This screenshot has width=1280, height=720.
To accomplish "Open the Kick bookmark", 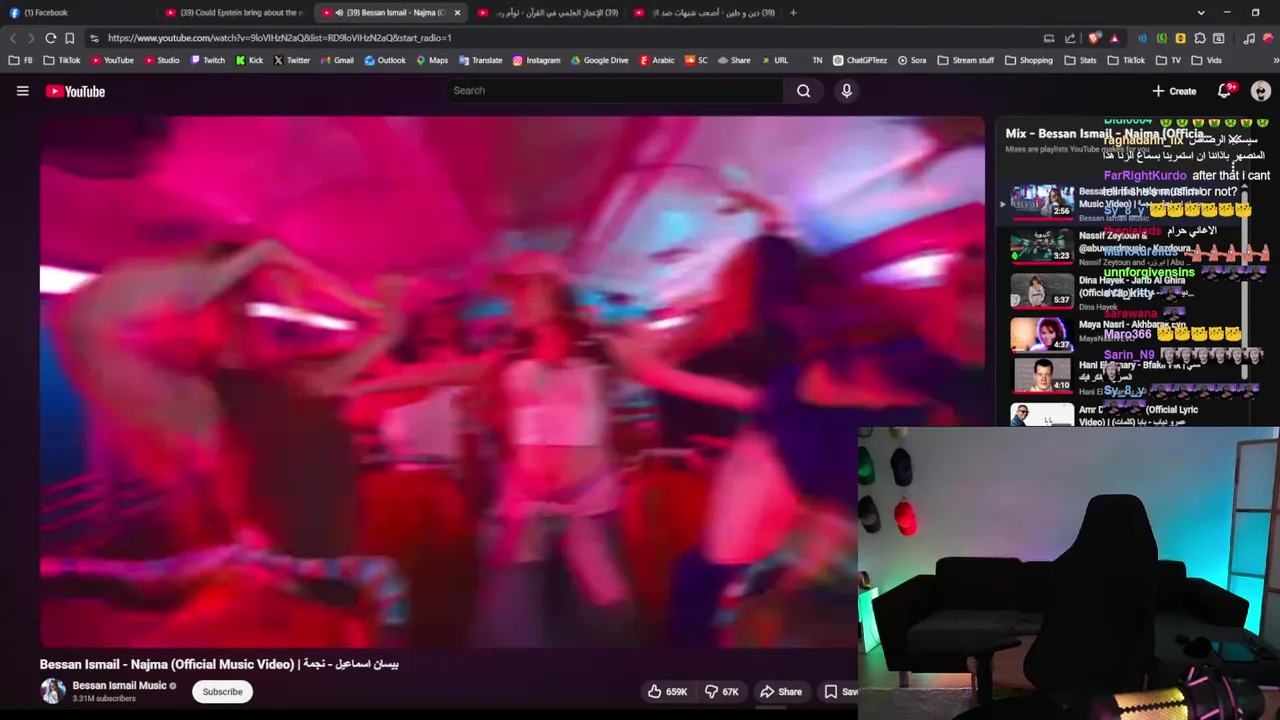I will (x=249, y=60).
